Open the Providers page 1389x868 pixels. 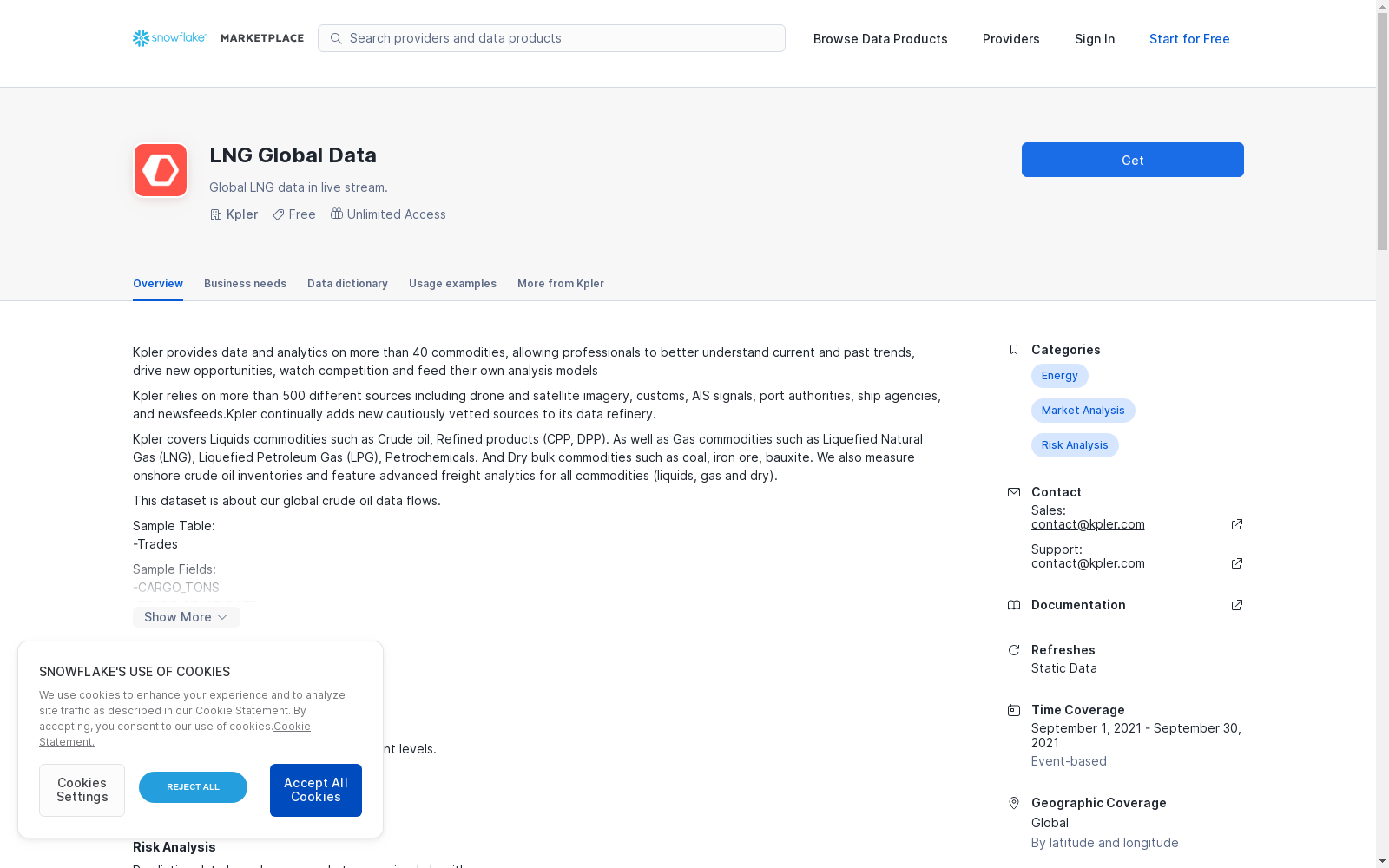click(x=1011, y=39)
